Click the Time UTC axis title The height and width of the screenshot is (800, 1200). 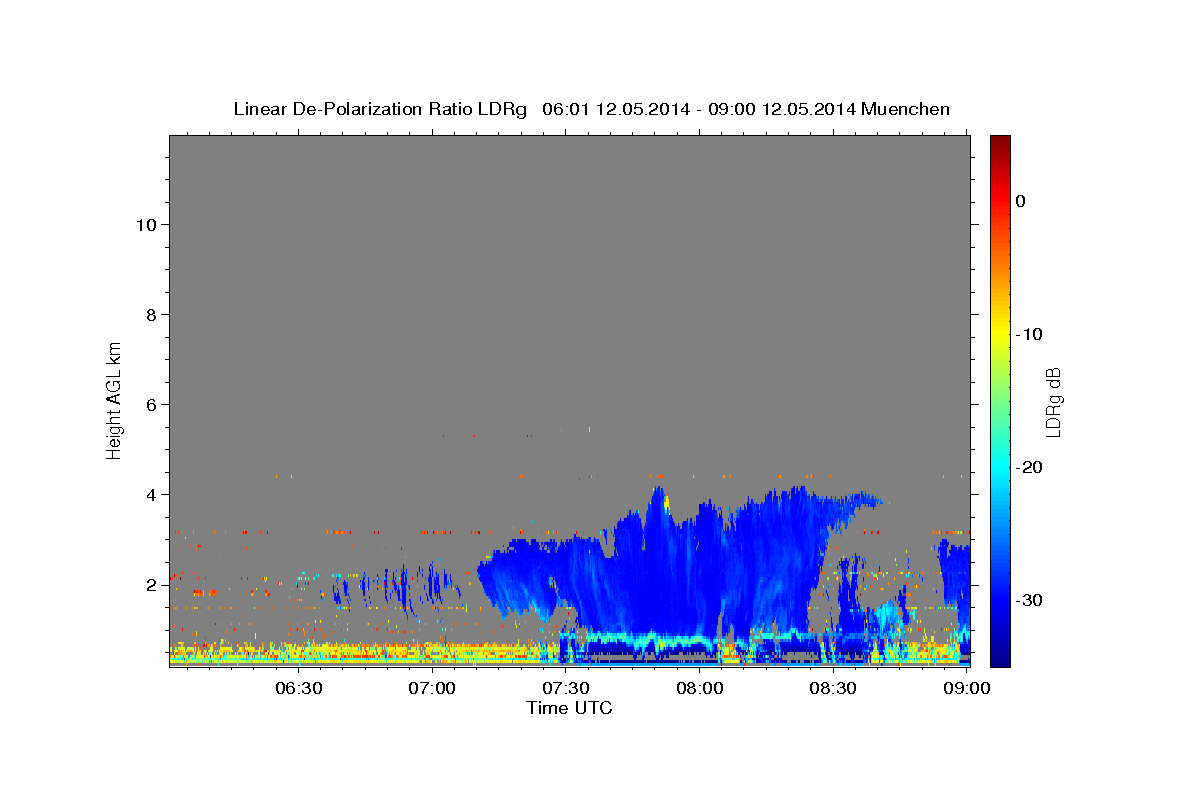coord(569,708)
